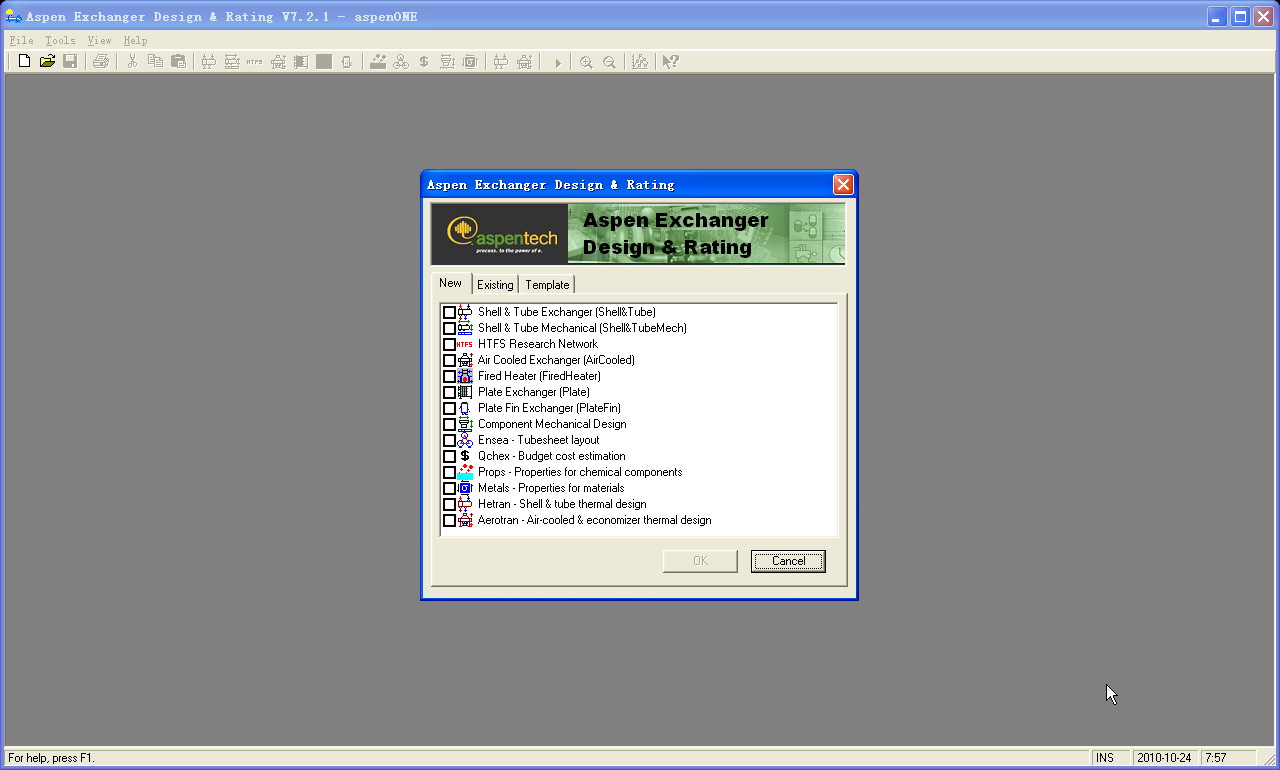Screen dimensions: 1280x770
Task: Tick the Component Mechanical Design checkbox
Action: click(x=449, y=424)
